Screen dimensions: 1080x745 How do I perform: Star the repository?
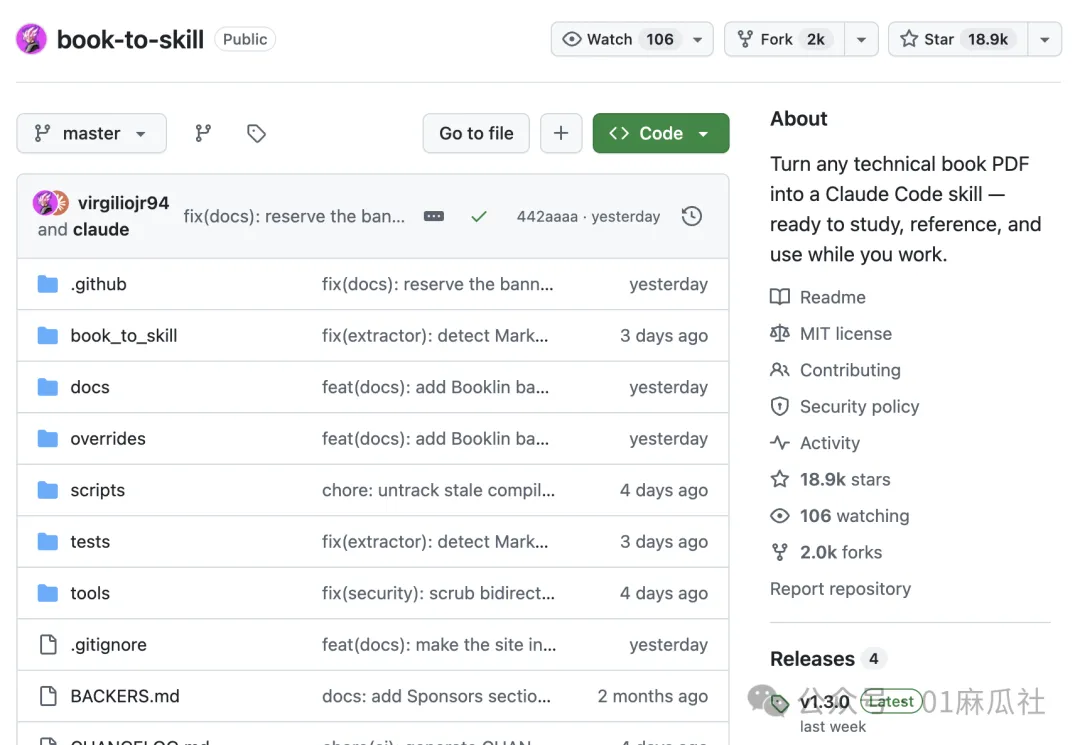pos(958,39)
